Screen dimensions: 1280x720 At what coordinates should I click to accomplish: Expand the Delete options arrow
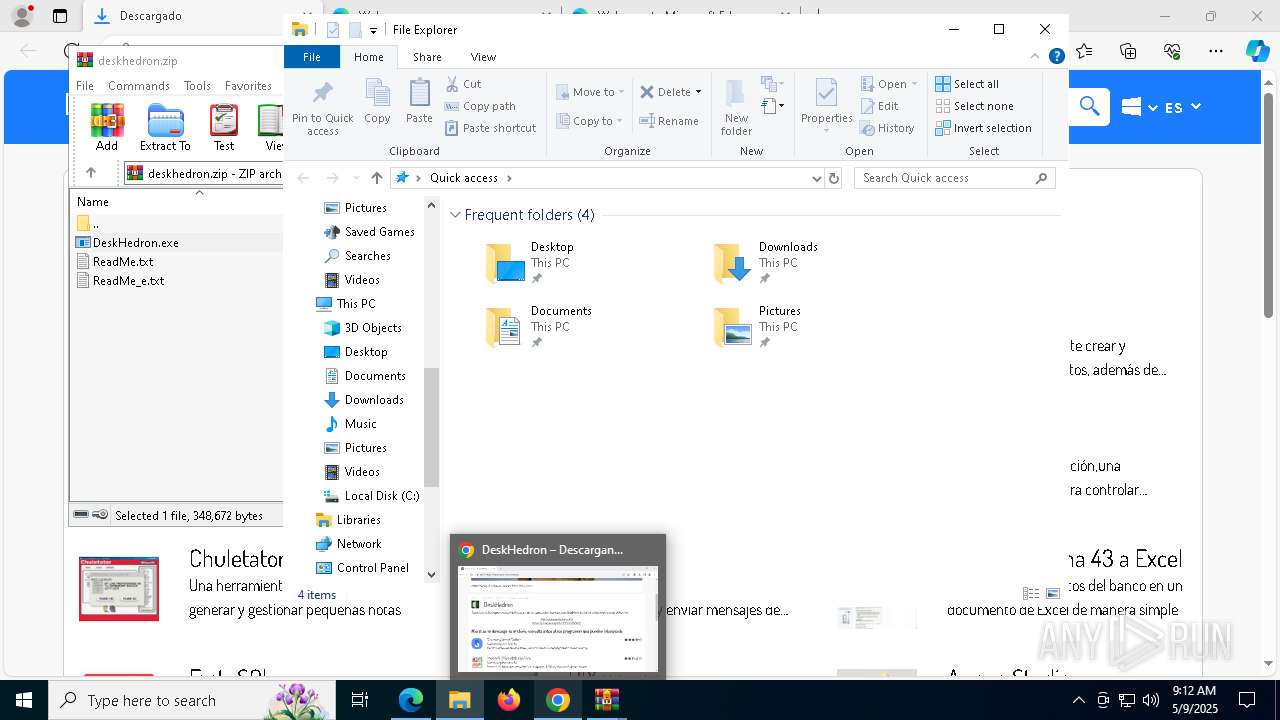698,92
